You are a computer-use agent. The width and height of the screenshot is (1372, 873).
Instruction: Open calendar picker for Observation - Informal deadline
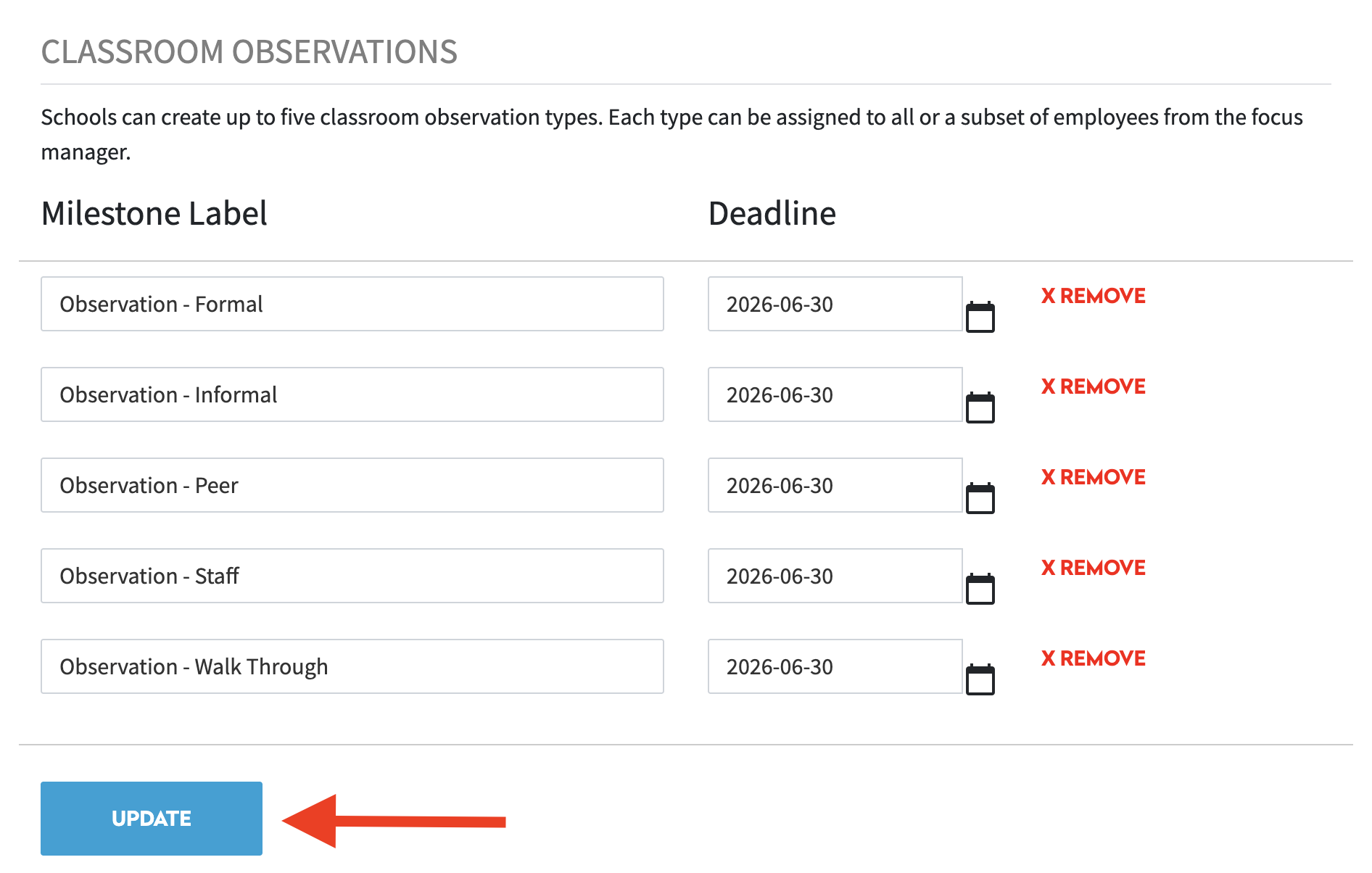tap(980, 408)
